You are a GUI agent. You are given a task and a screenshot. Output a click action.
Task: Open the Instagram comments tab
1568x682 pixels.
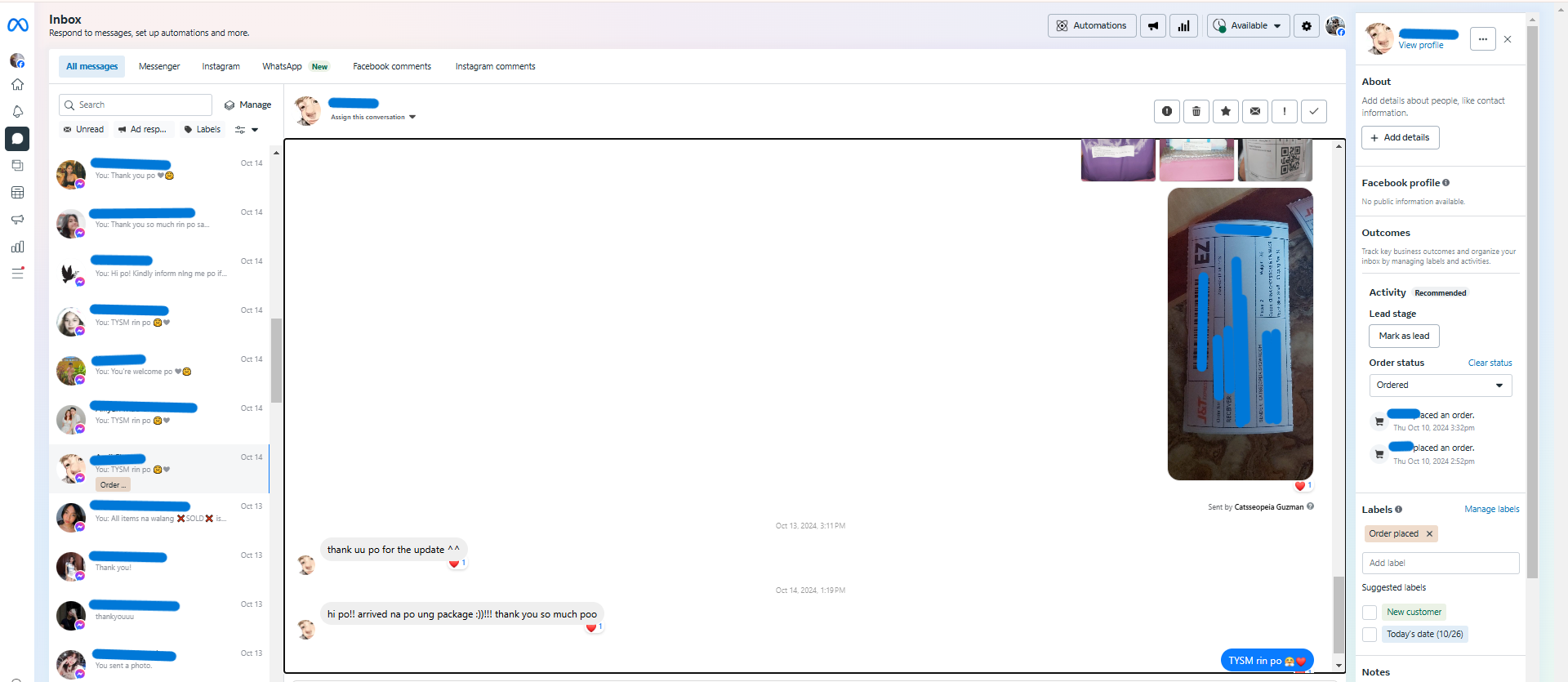pos(496,67)
